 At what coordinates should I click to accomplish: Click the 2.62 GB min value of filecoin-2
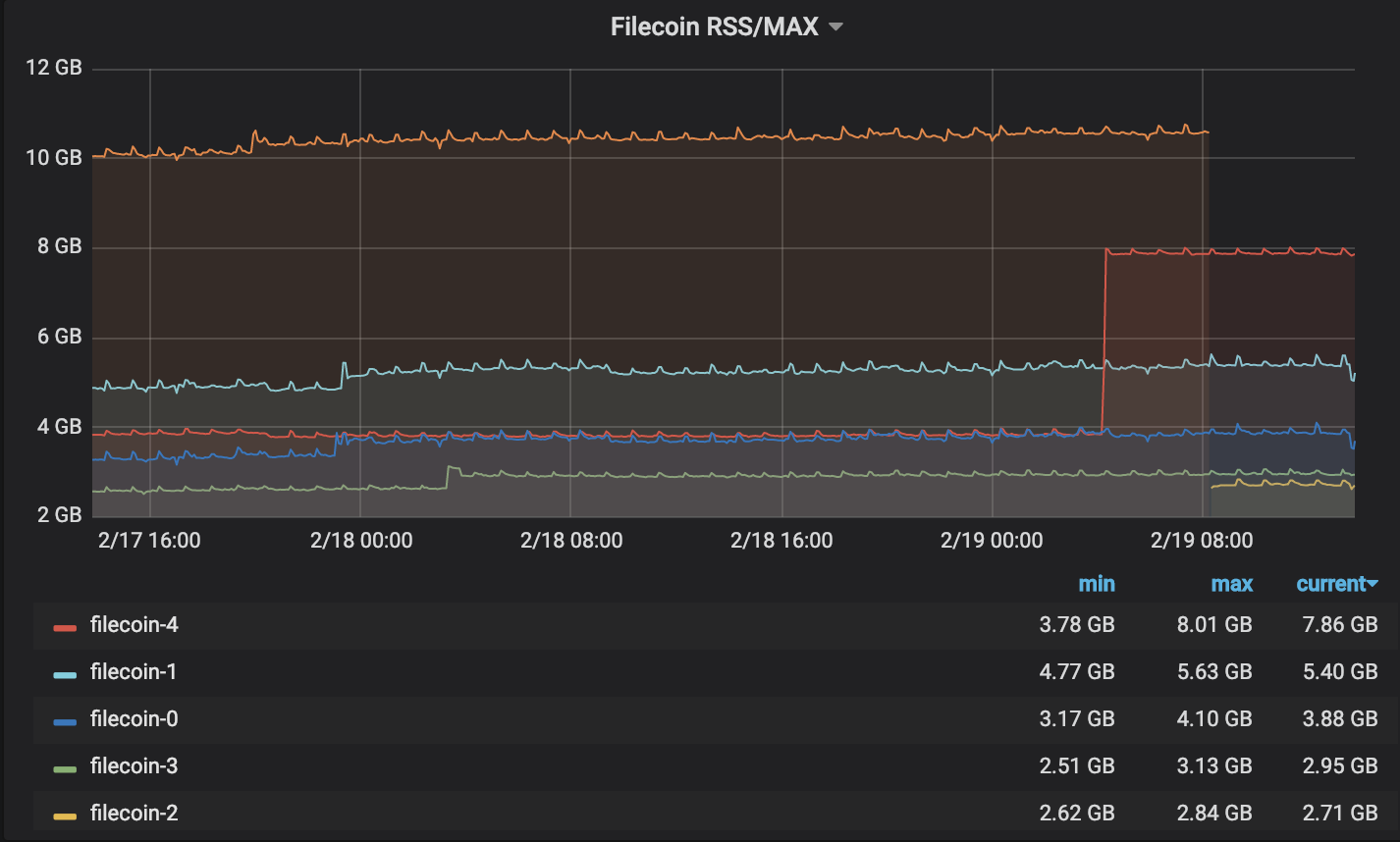click(x=1077, y=814)
